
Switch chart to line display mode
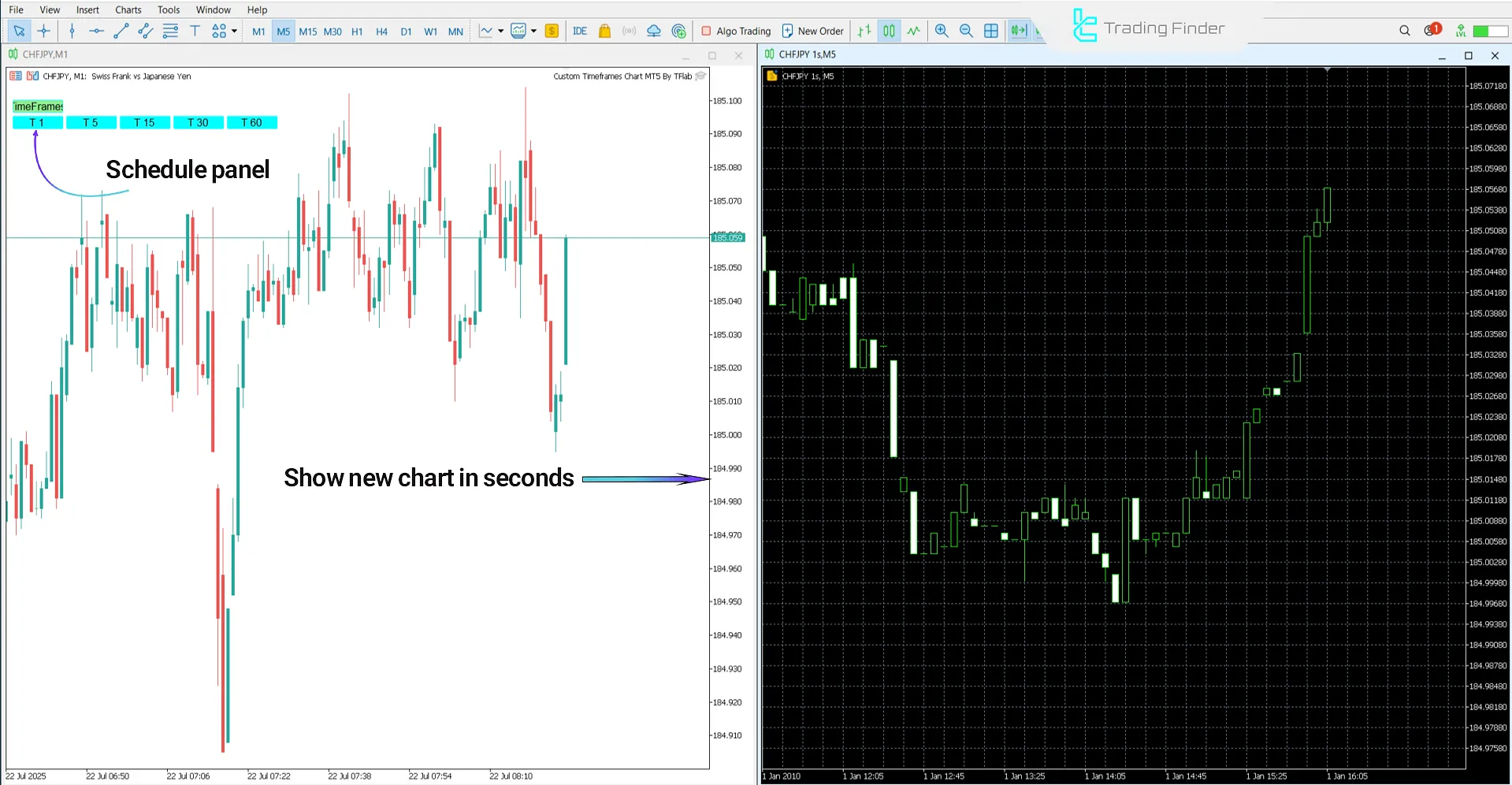913,31
